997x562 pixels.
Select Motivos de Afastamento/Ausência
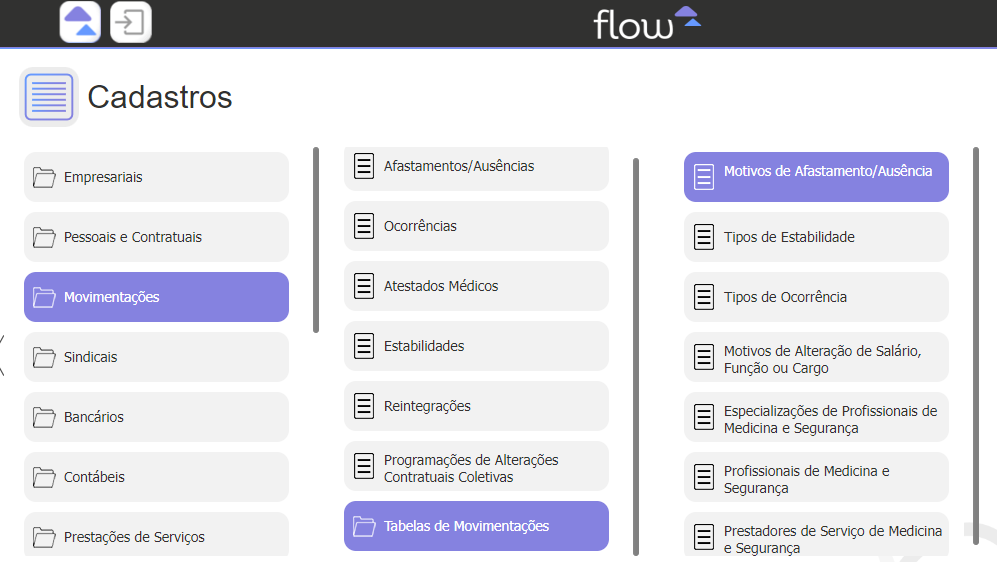[816, 177]
